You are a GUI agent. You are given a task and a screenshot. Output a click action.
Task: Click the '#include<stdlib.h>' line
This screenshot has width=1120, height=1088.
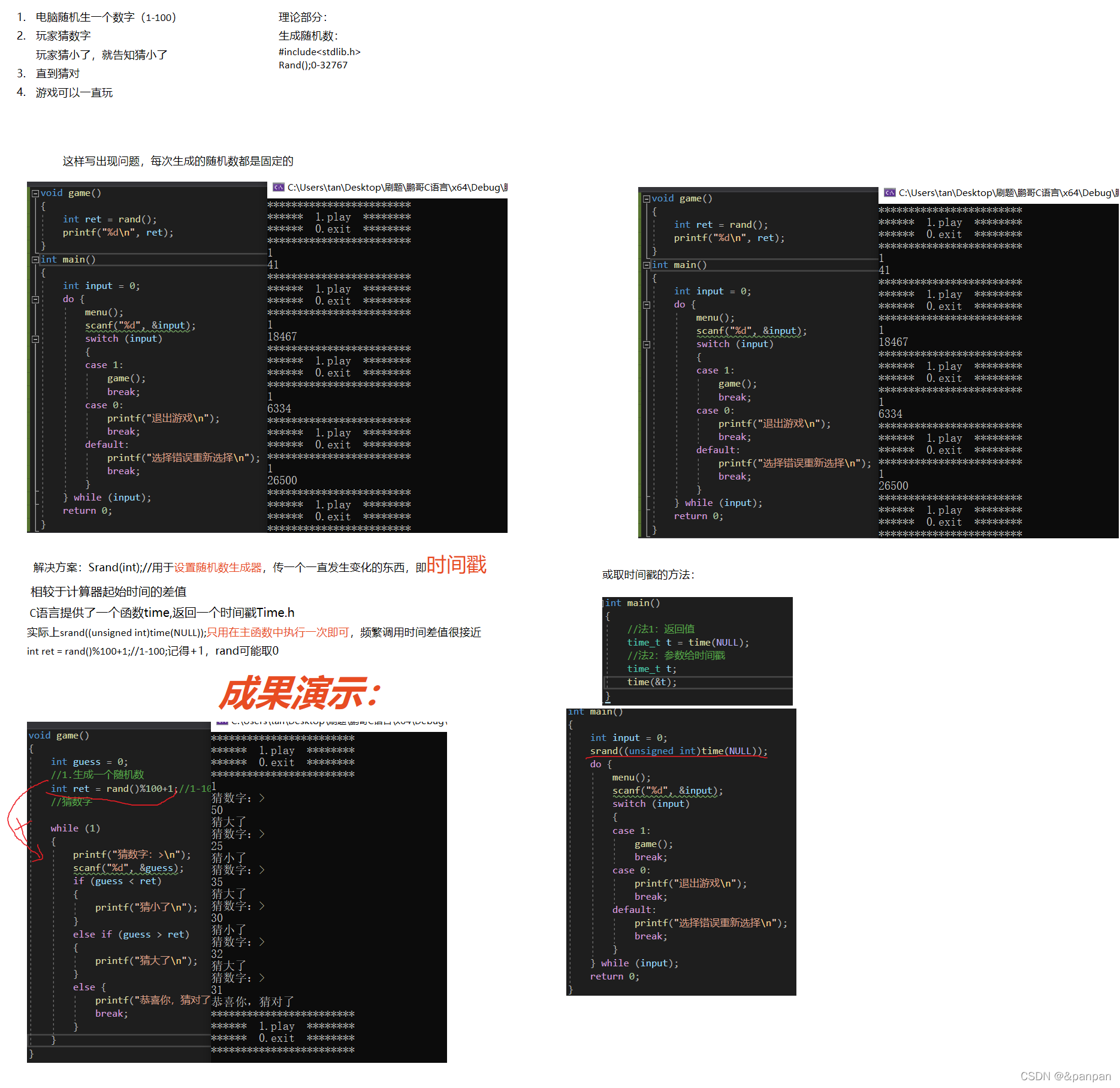point(319,52)
